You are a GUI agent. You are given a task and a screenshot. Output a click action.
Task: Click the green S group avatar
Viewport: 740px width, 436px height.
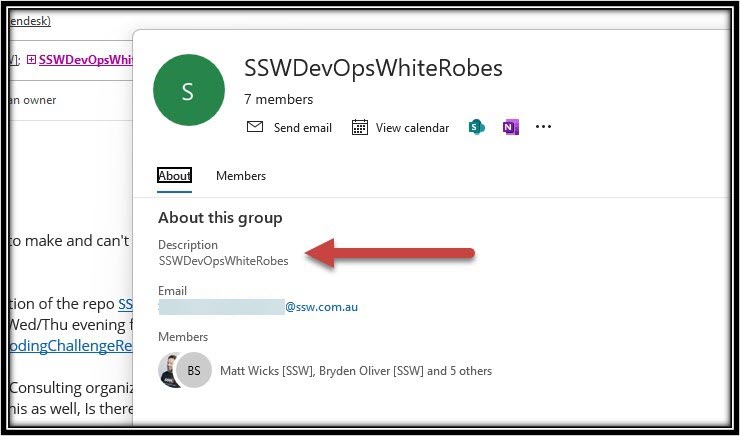pyautogui.click(x=188, y=91)
